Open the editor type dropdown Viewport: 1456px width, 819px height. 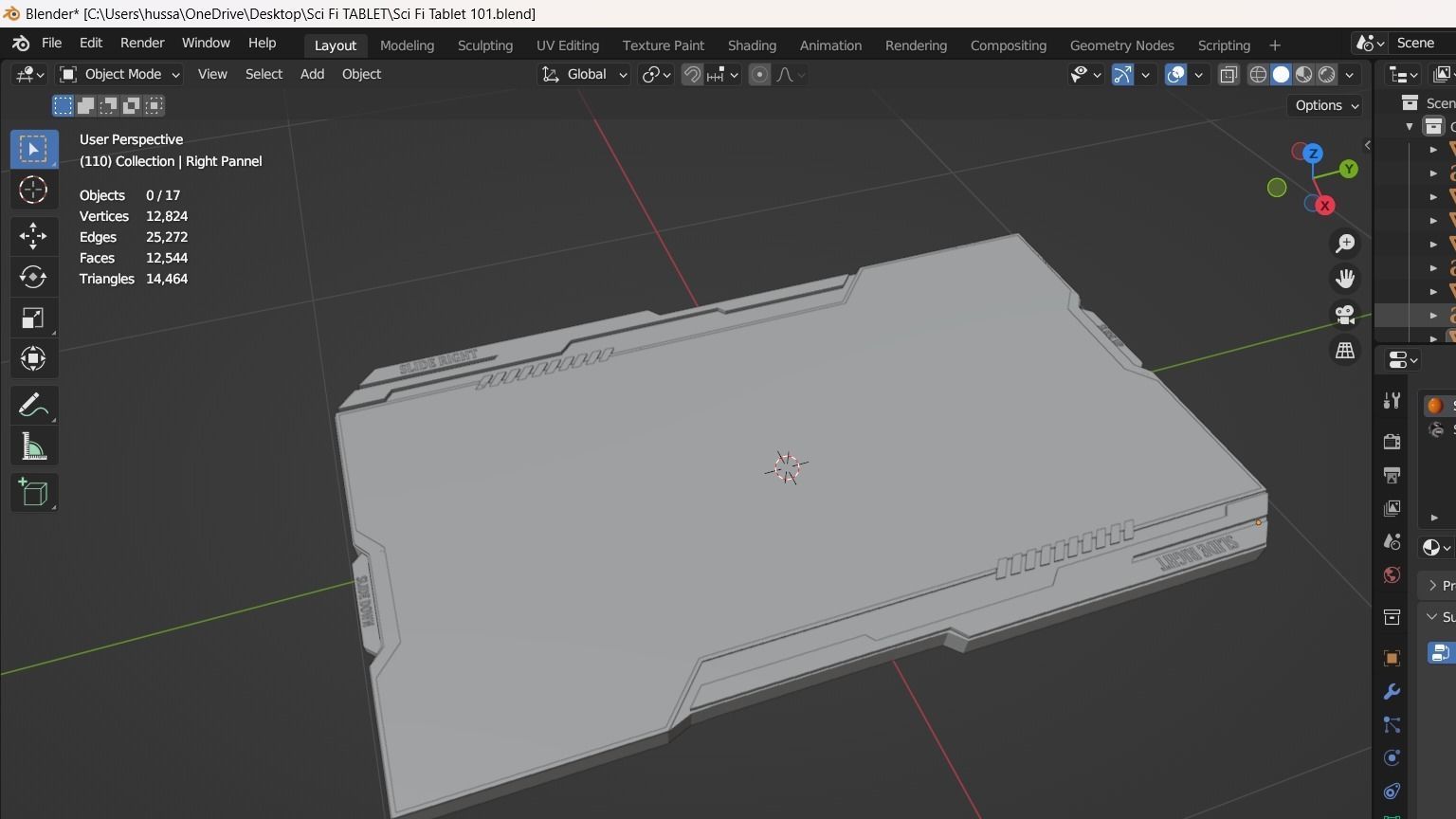[x=28, y=75]
